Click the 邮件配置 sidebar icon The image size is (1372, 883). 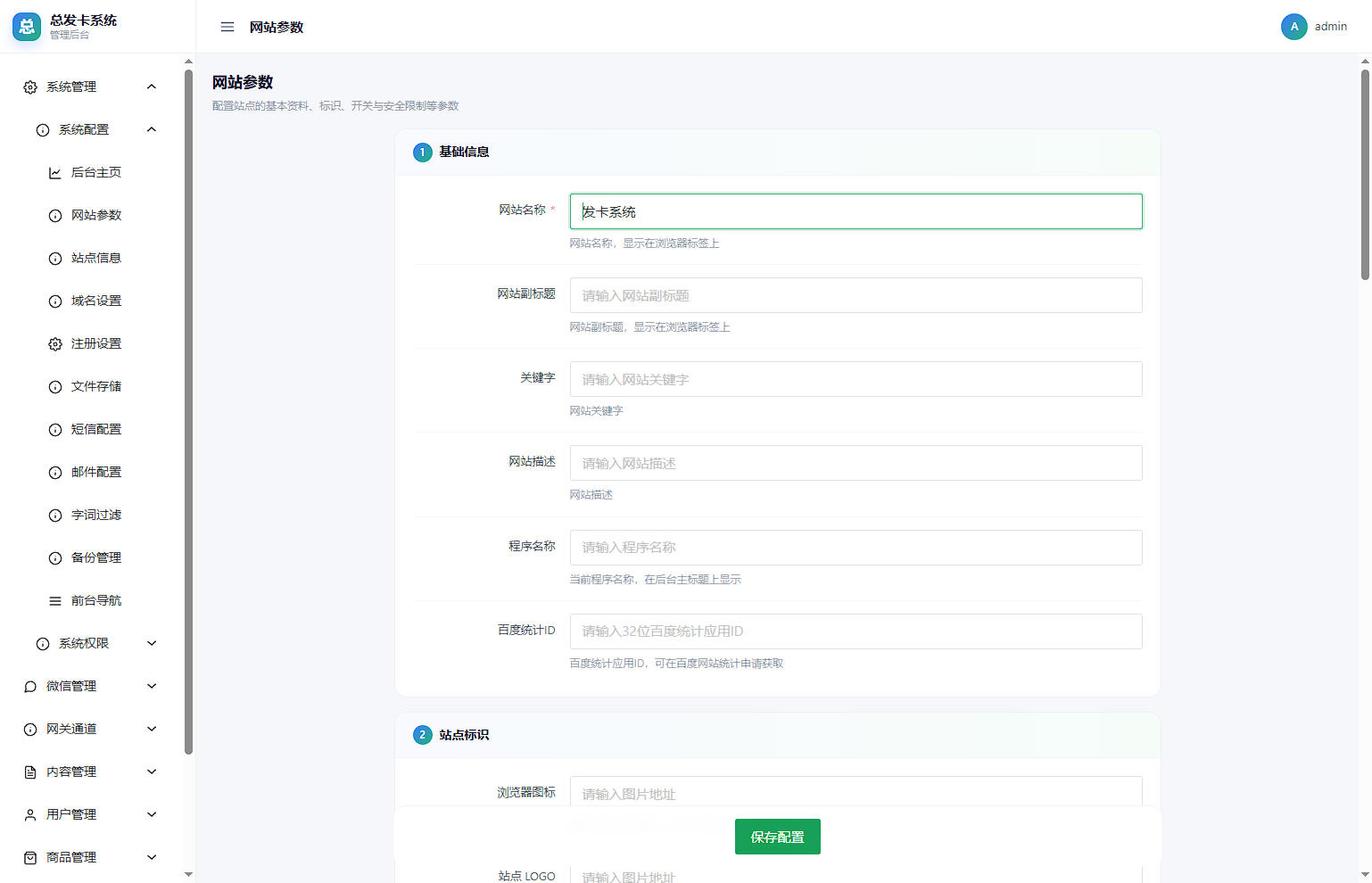55,472
